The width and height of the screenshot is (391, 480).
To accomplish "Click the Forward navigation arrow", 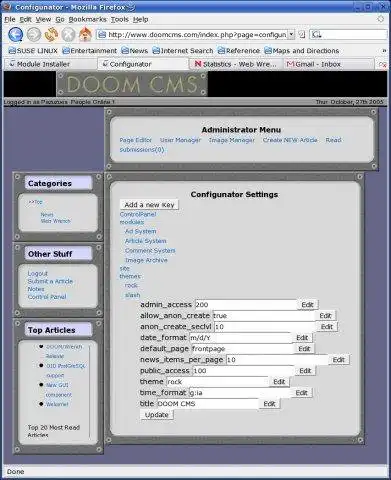I will (34, 34).
